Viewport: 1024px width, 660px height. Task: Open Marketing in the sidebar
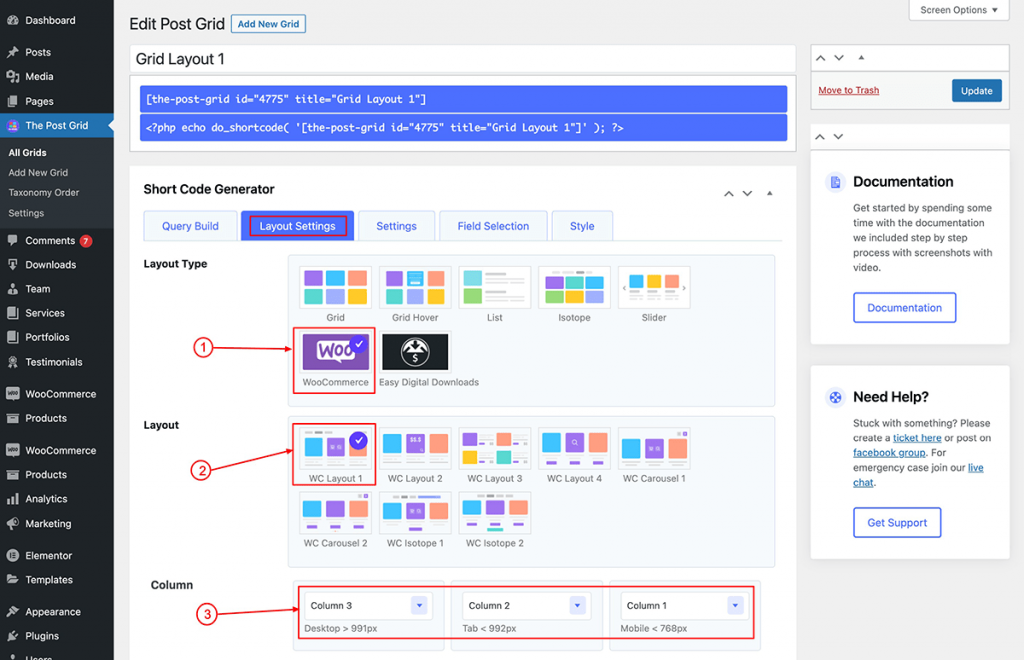coord(48,524)
